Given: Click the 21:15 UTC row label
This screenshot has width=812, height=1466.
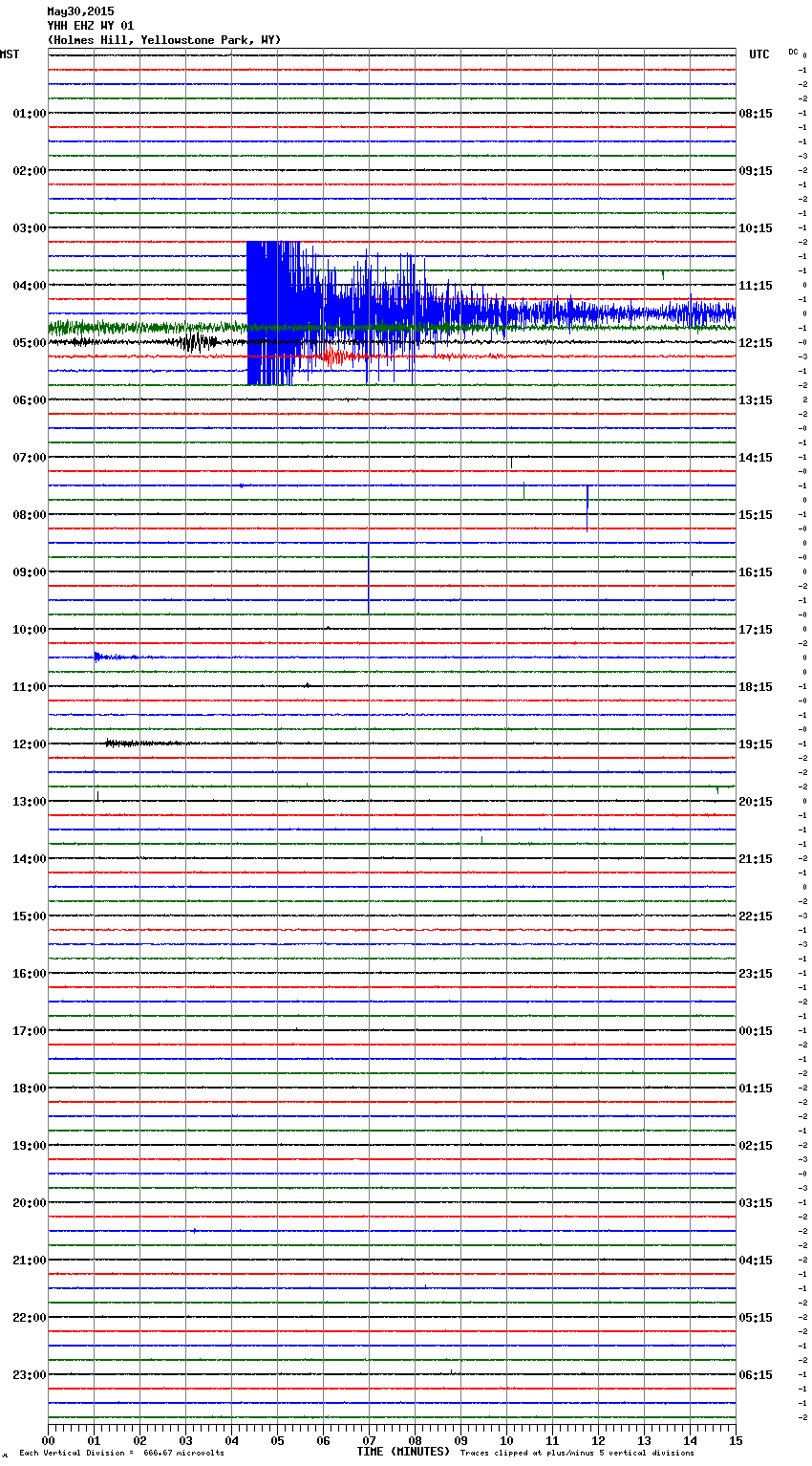Looking at the screenshot, I should pos(756,859).
